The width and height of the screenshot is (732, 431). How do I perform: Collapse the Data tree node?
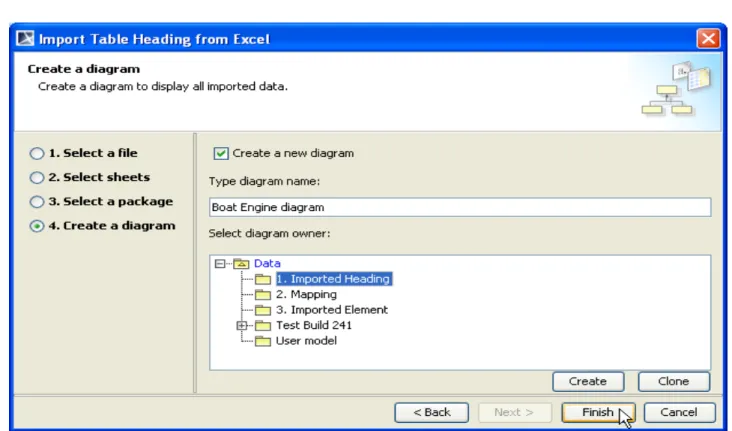pos(220,264)
